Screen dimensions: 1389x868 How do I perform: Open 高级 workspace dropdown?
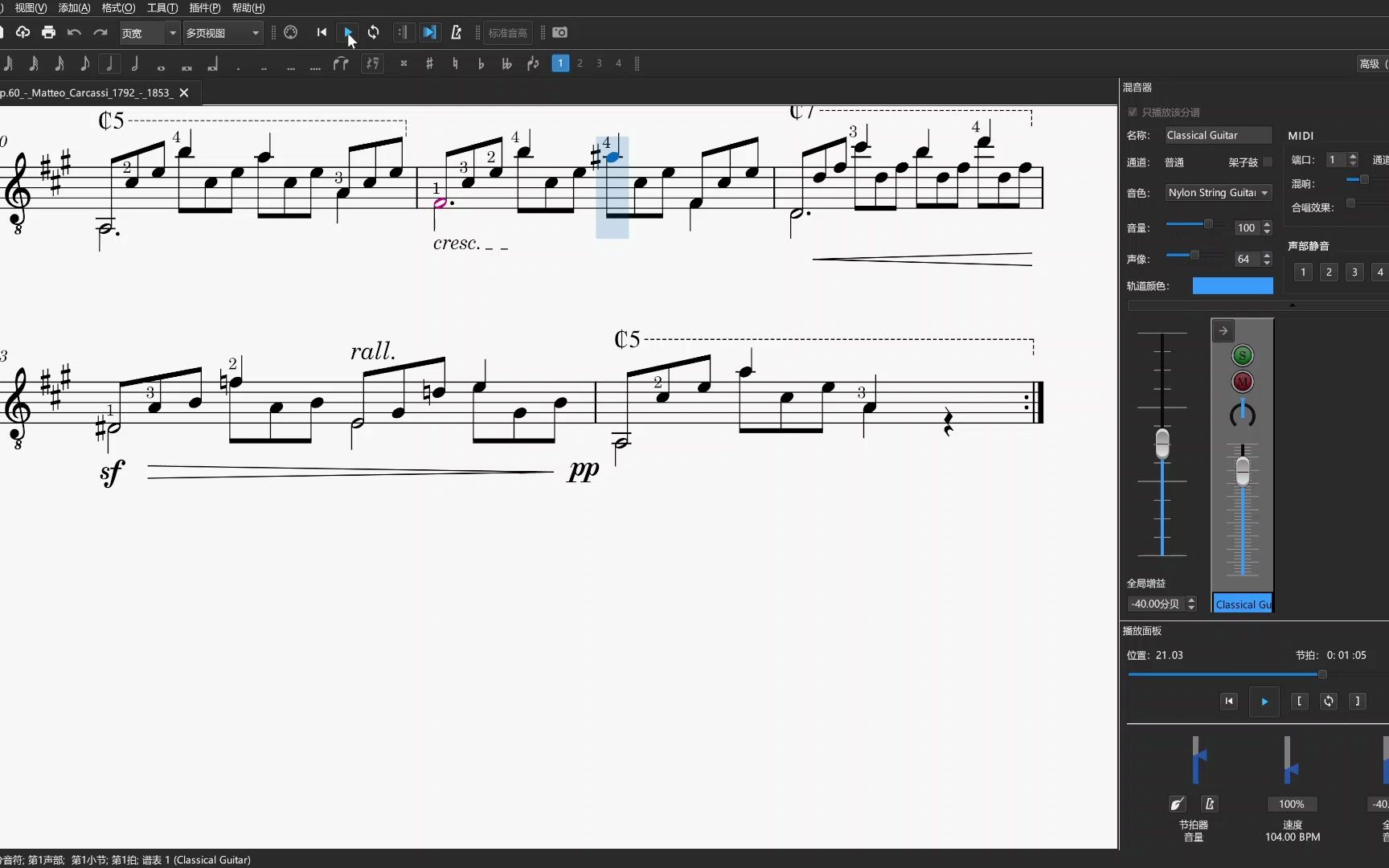click(1372, 63)
